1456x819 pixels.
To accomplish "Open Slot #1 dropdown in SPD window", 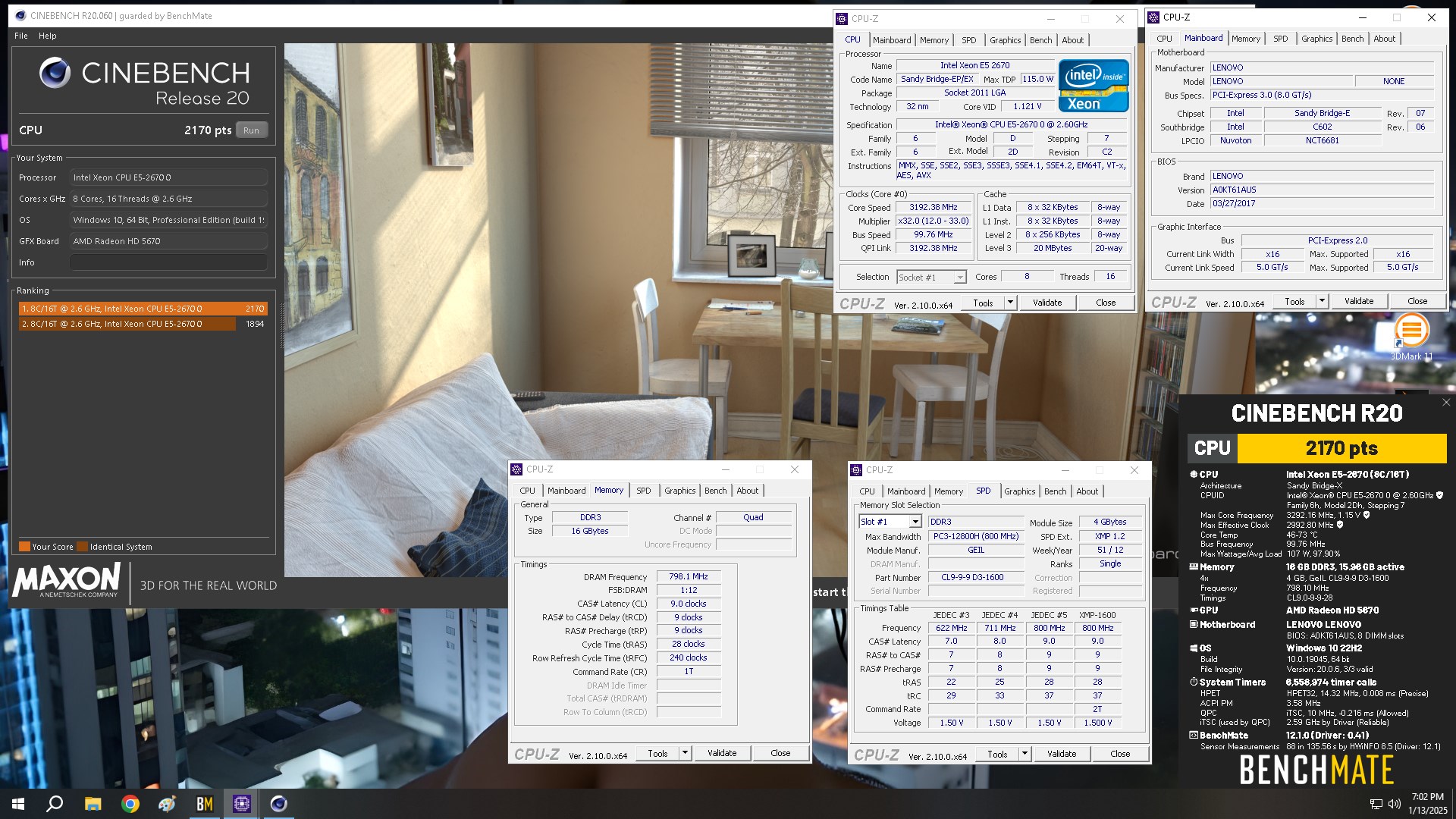I will click(x=890, y=522).
